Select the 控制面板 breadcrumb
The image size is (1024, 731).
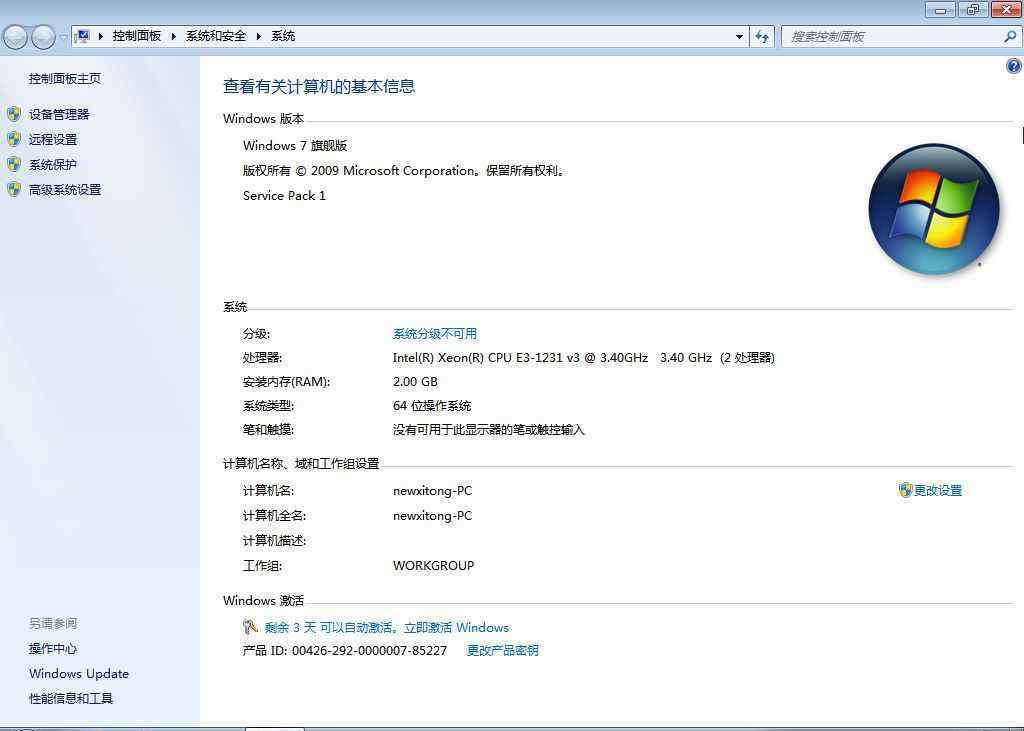(x=136, y=36)
